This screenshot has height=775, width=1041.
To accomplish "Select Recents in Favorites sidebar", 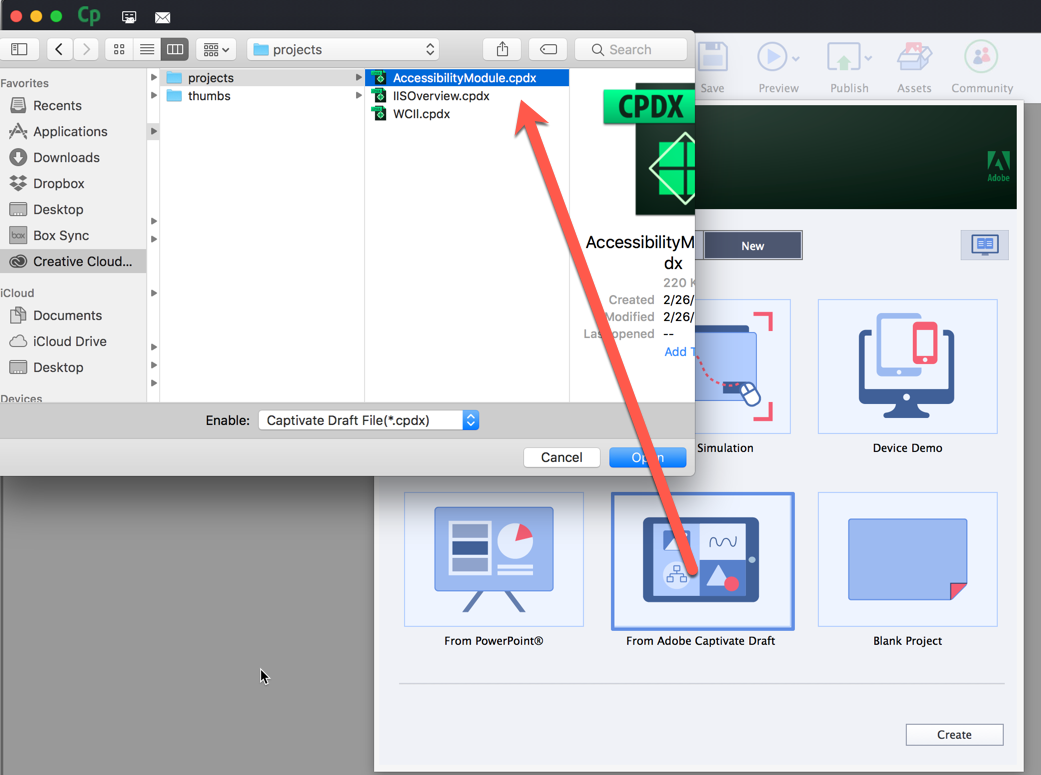I will tap(73, 106).
